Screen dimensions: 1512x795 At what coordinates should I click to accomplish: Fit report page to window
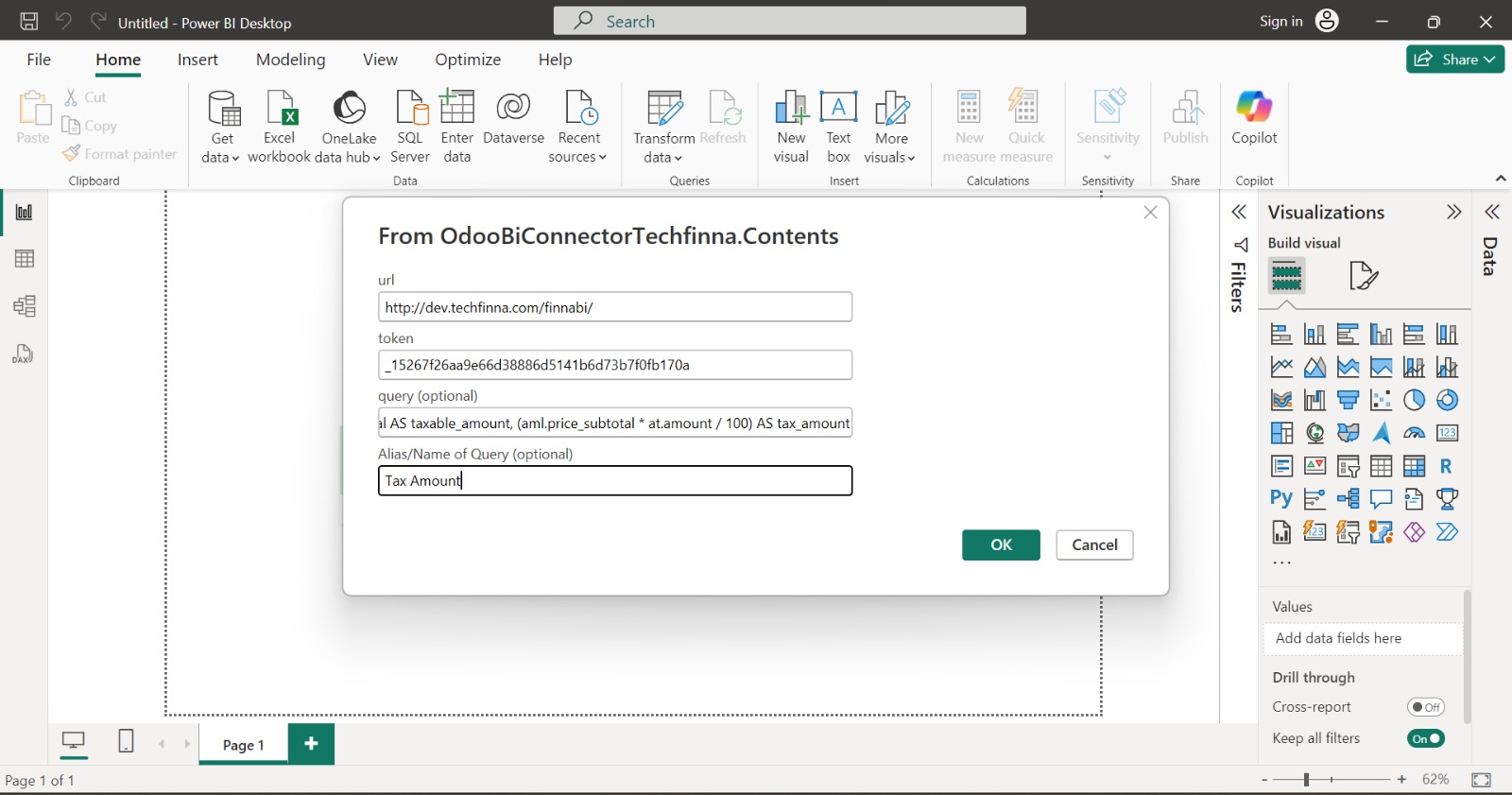[1482, 780]
